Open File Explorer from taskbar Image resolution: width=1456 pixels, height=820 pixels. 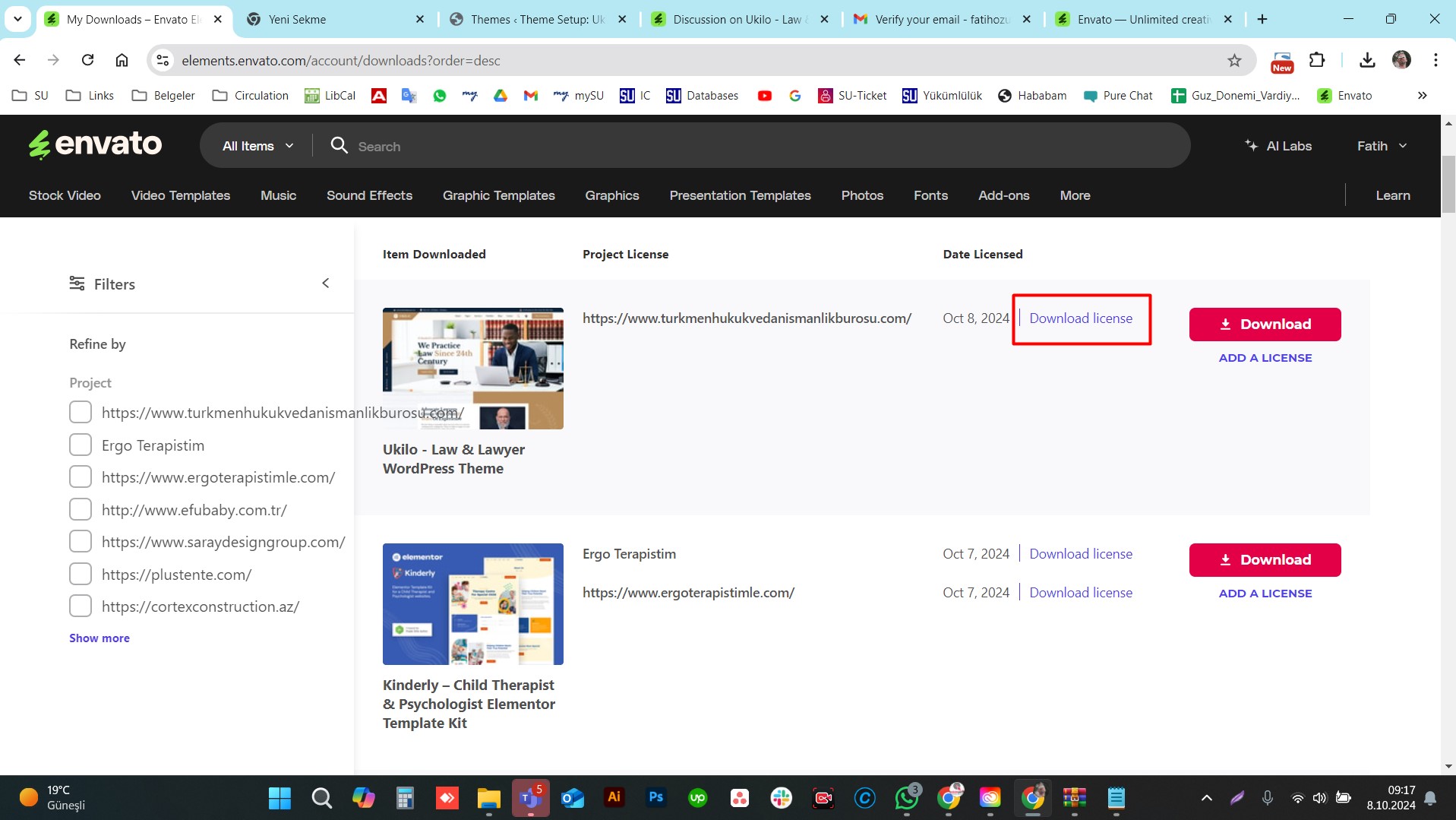(x=488, y=798)
